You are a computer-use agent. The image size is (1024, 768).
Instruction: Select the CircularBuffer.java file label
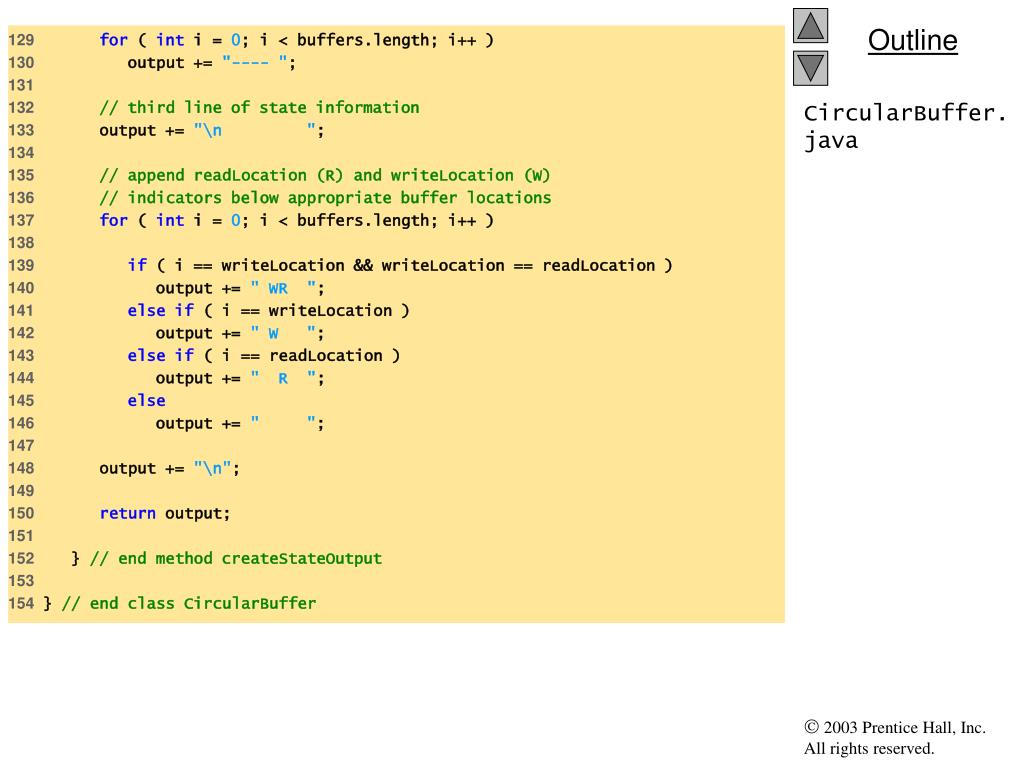(904, 127)
